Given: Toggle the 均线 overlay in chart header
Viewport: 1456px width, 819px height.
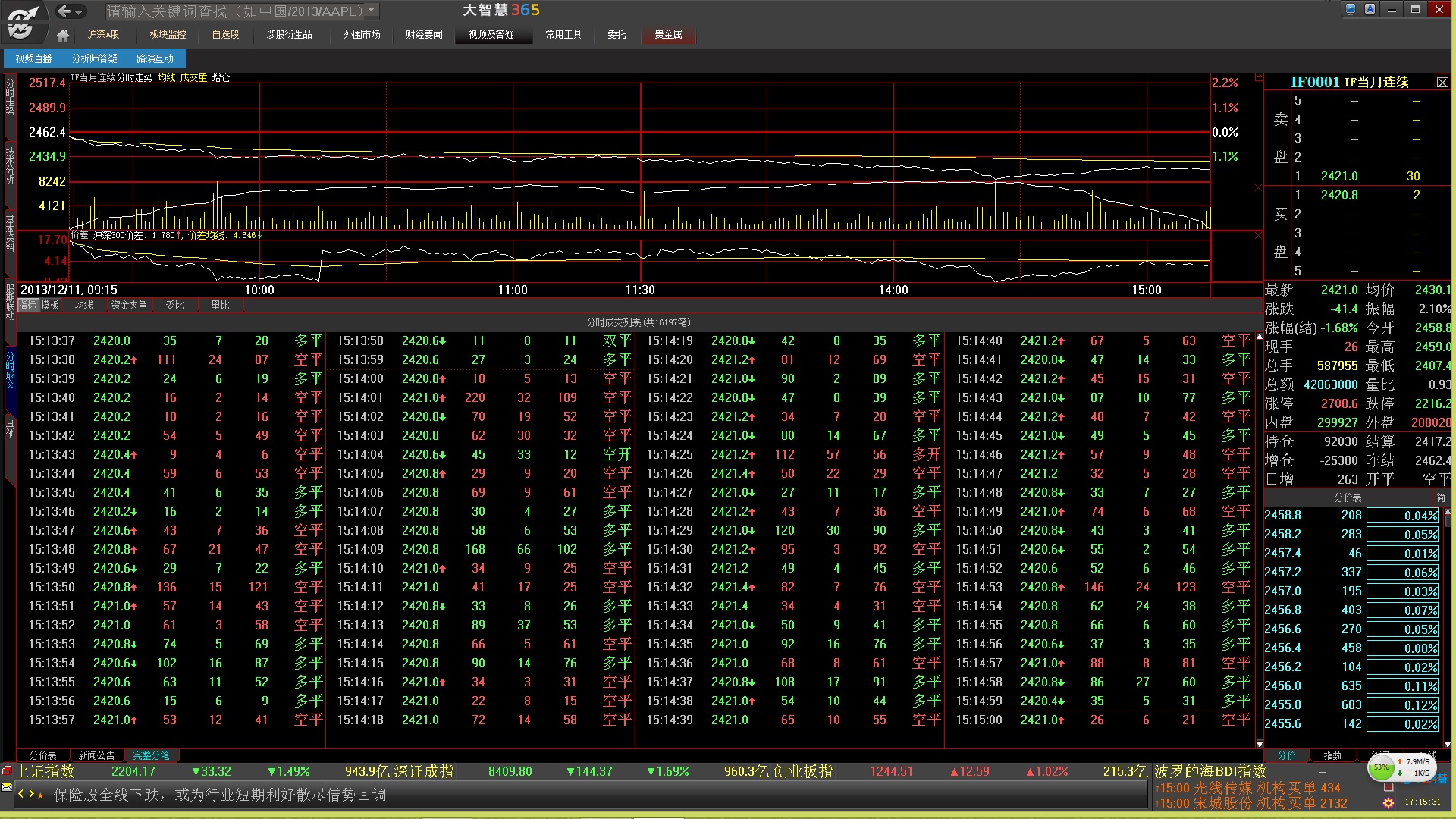Looking at the screenshot, I should [166, 77].
